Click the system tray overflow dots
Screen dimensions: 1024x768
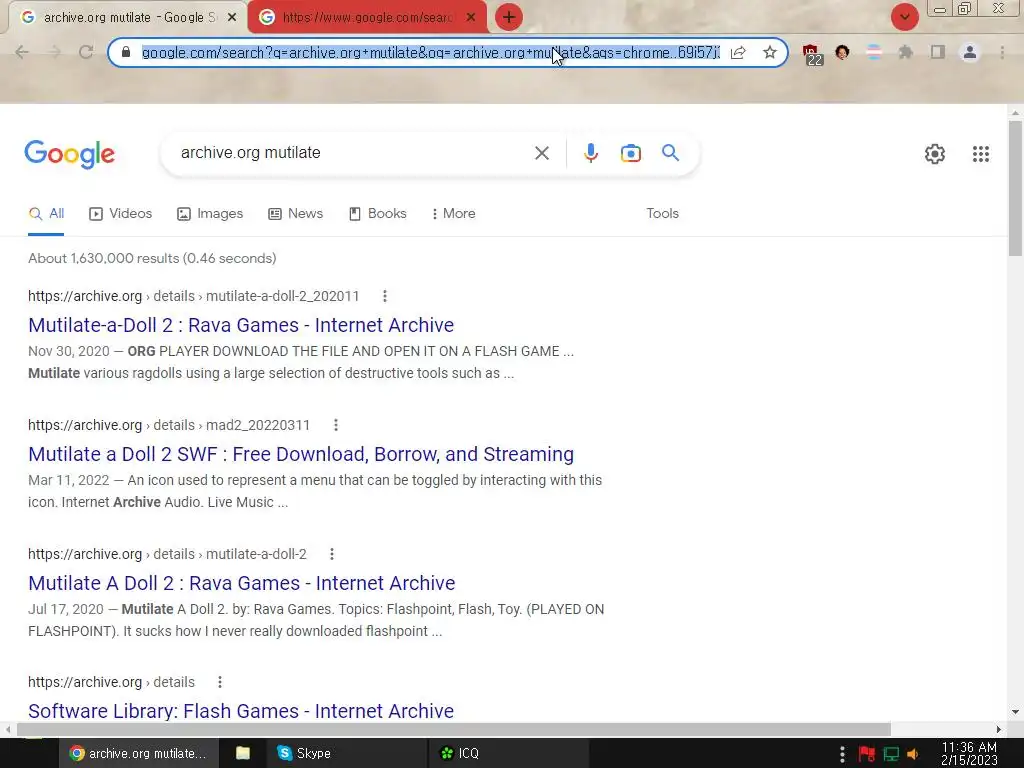[842, 754]
